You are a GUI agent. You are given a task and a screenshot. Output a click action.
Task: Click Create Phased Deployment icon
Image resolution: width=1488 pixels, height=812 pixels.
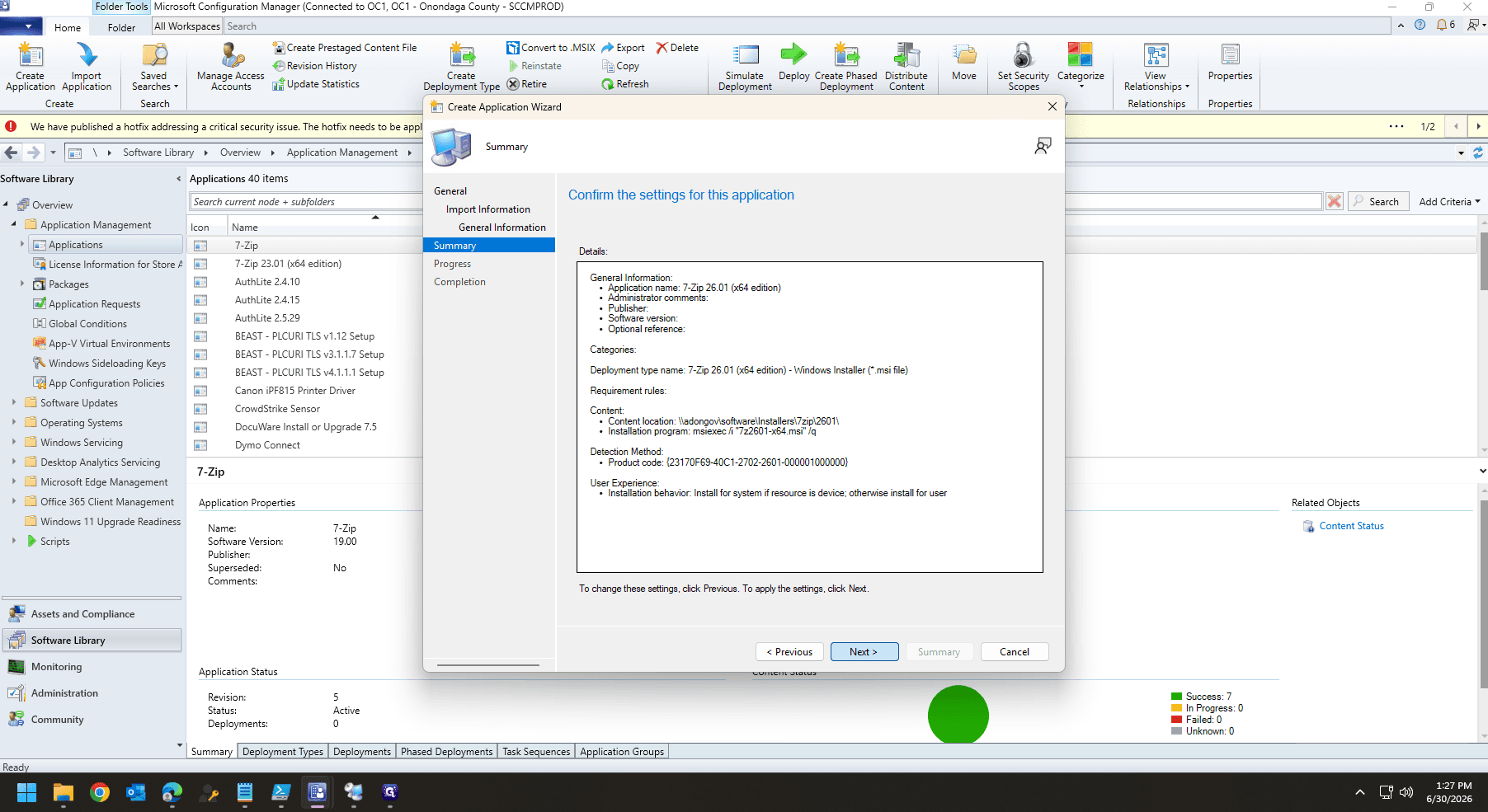[x=846, y=66]
